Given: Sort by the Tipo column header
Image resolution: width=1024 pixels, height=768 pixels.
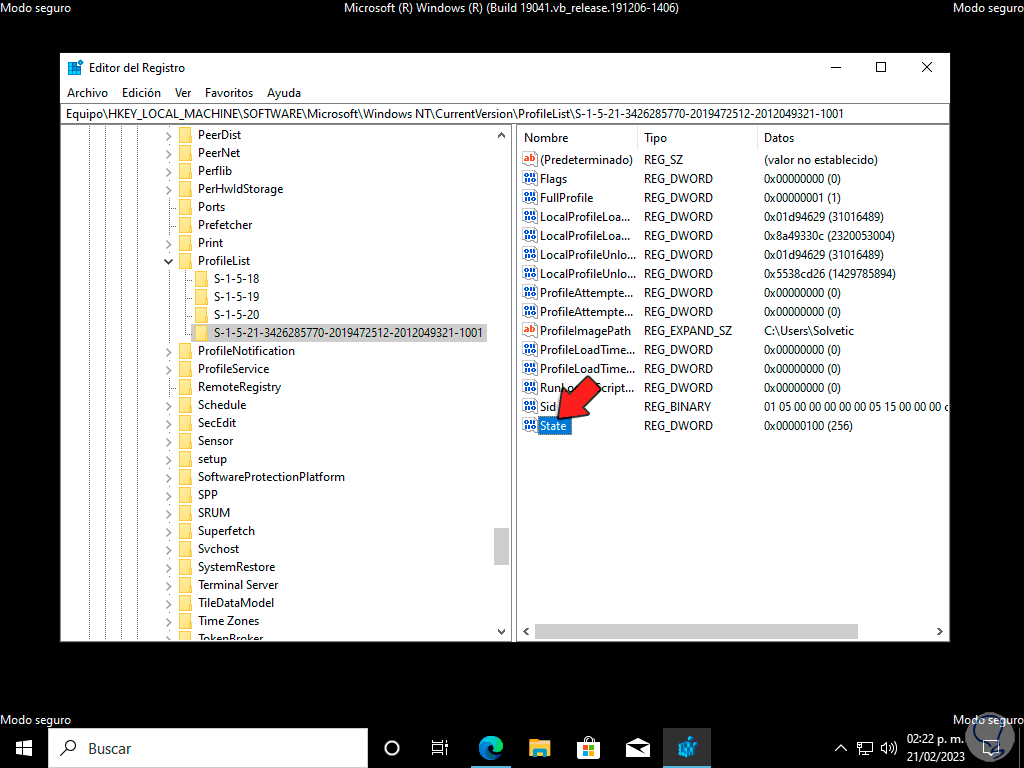Looking at the screenshot, I should pos(697,138).
